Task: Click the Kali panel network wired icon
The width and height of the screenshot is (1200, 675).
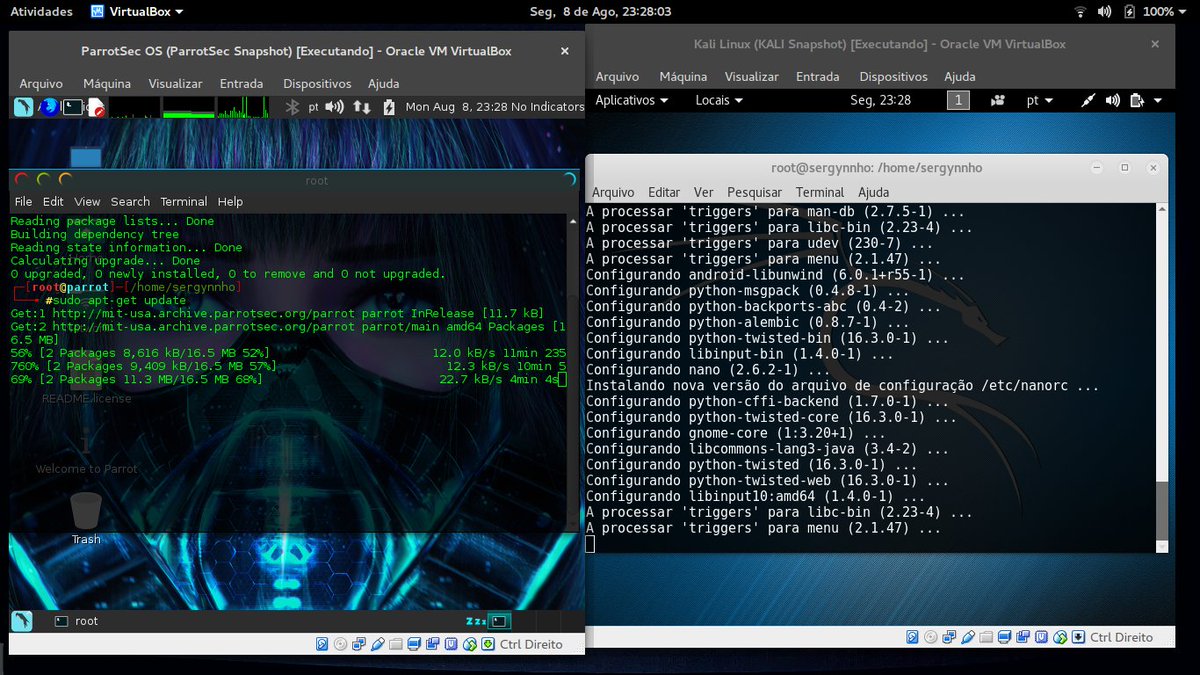Action: coord(1088,100)
